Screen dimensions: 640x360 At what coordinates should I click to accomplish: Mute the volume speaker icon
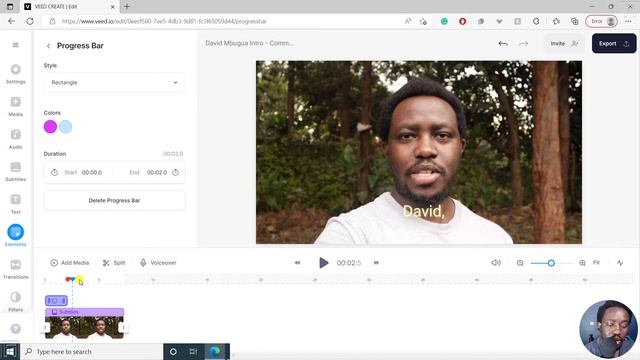pos(496,263)
